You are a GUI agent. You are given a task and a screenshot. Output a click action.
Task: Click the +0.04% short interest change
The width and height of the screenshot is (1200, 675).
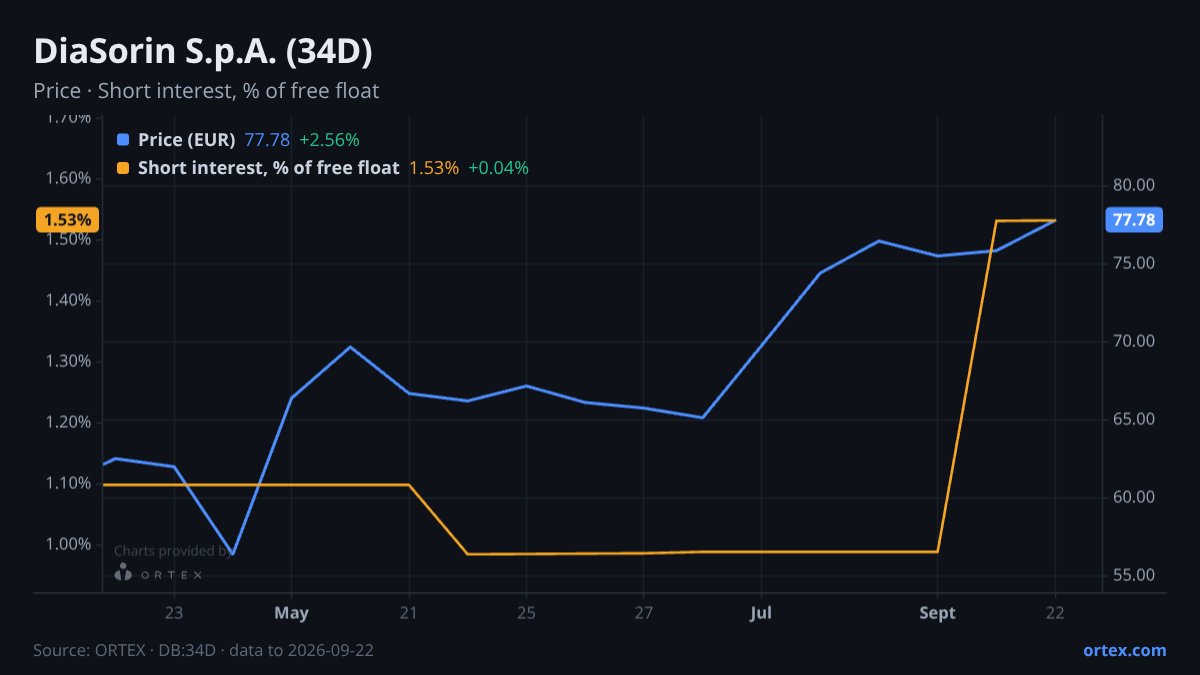pyautogui.click(x=498, y=168)
